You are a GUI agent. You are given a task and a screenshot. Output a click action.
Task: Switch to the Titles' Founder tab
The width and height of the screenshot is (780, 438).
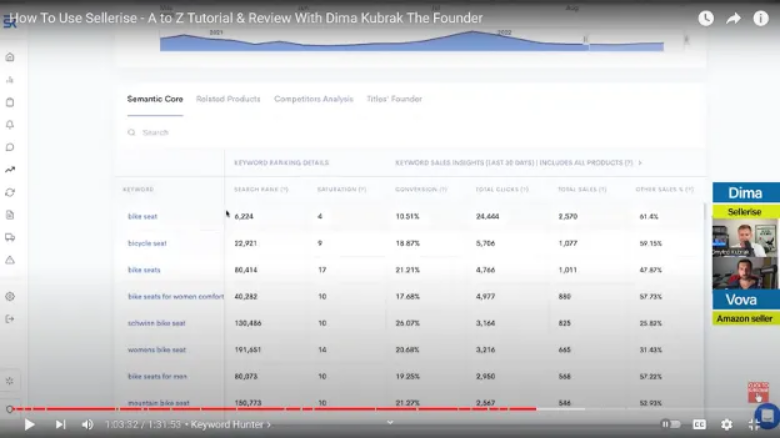click(394, 99)
